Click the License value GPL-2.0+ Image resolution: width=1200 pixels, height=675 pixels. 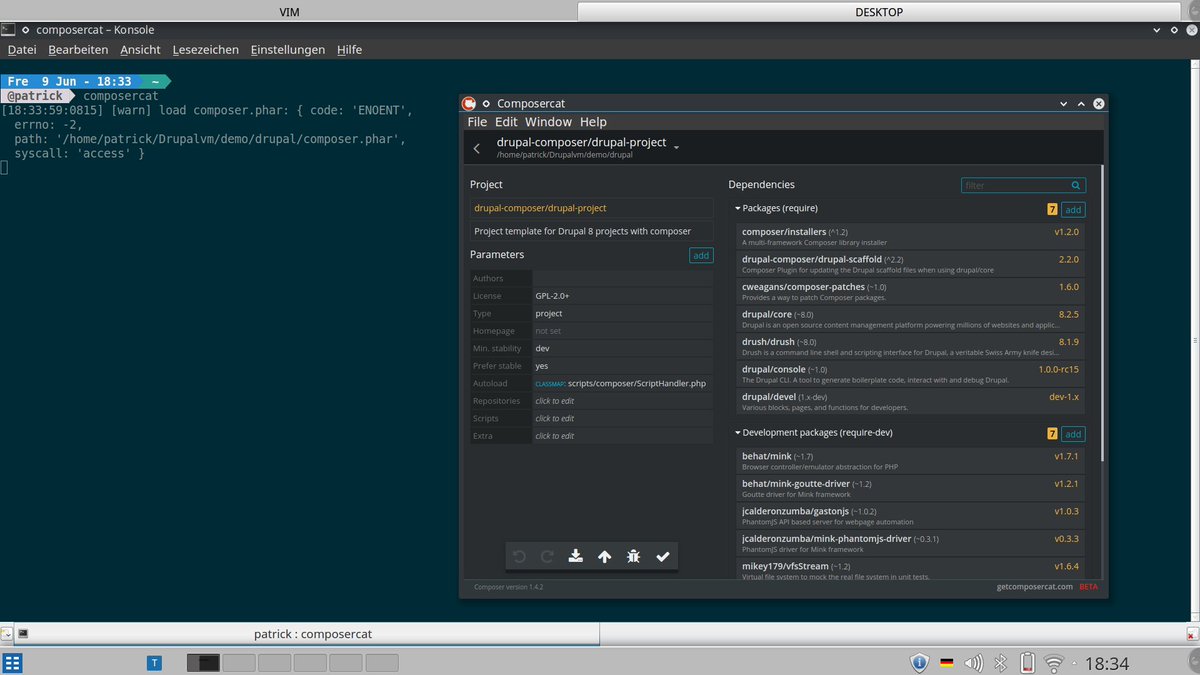coord(553,296)
